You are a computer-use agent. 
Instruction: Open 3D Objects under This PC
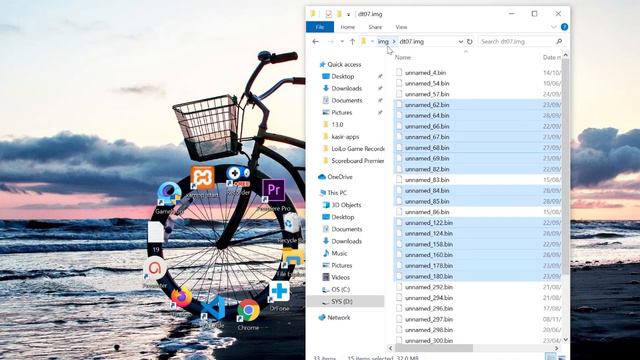click(x=346, y=205)
